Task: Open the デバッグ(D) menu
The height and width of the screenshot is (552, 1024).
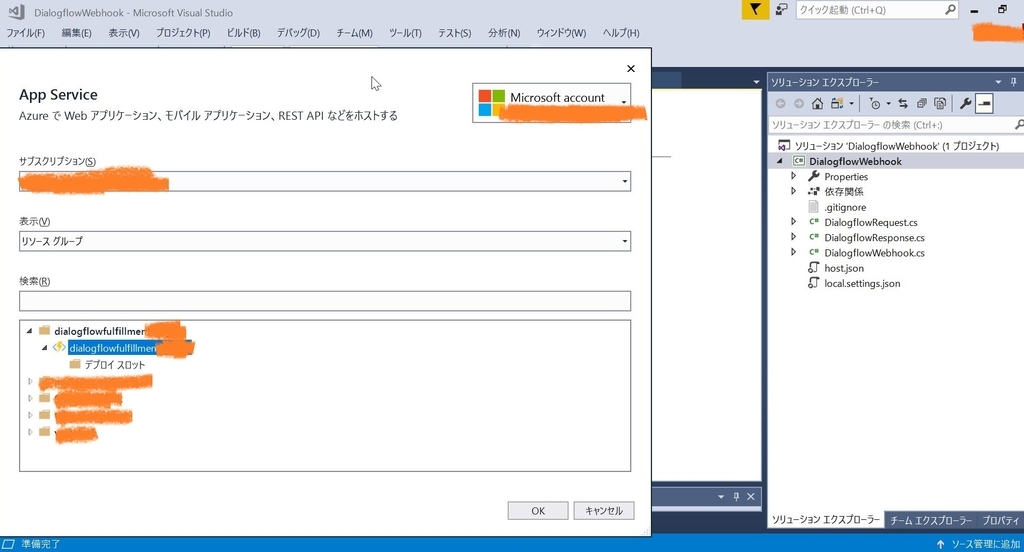Action: pyautogui.click(x=298, y=33)
